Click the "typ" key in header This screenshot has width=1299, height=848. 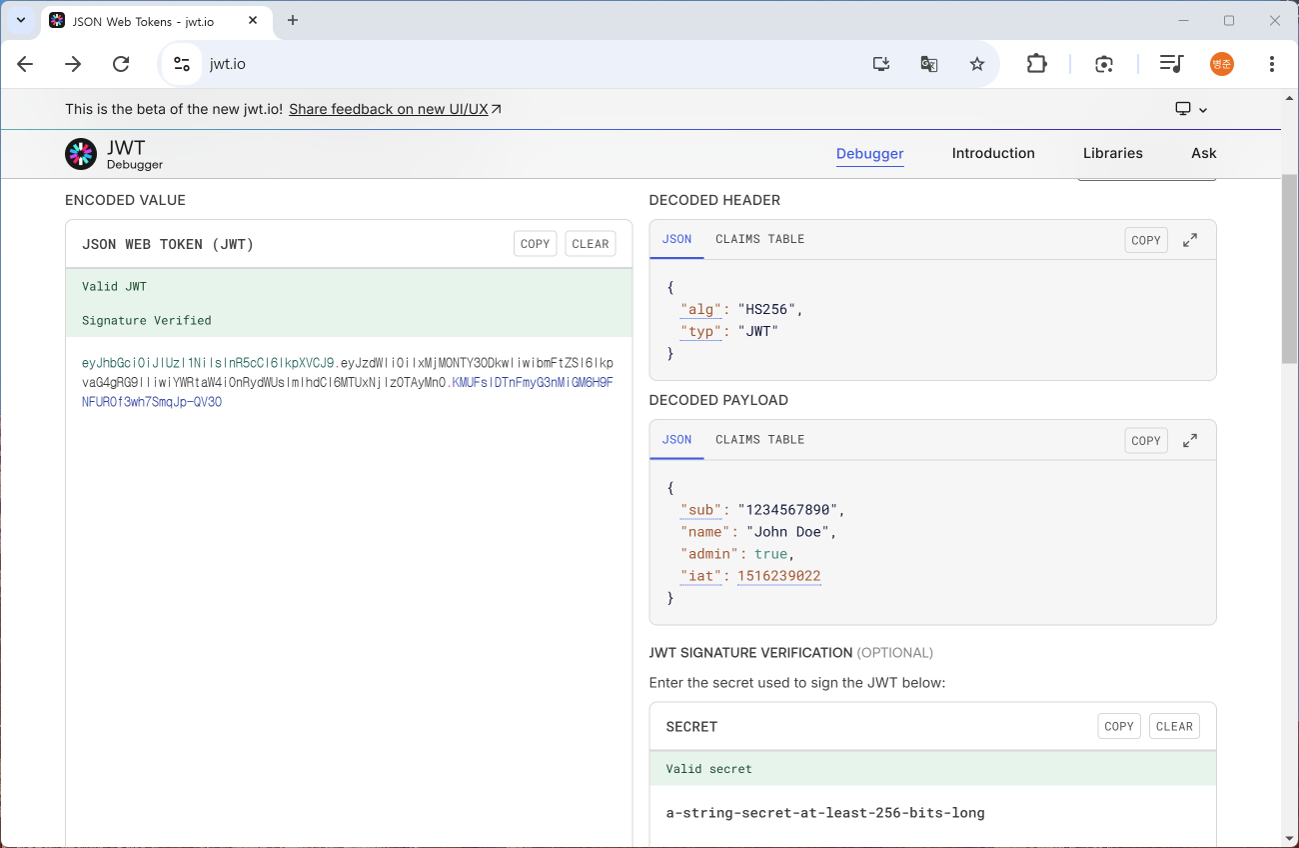click(701, 332)
